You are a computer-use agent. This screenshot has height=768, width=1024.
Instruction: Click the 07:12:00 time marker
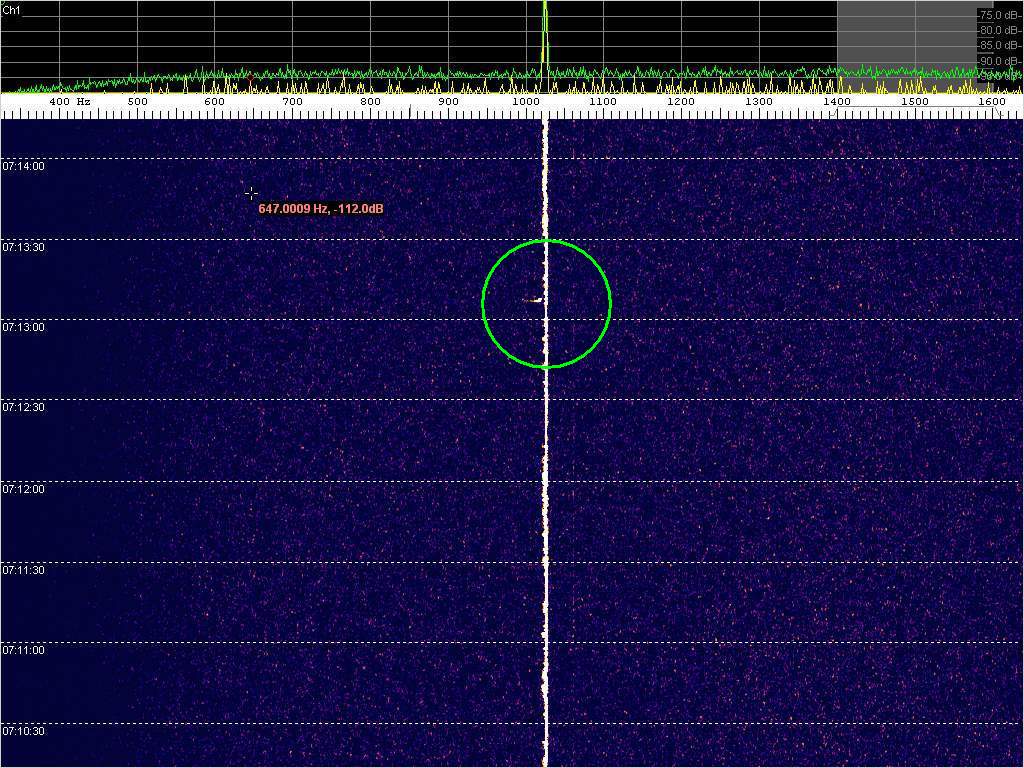(x=23, y=489)
